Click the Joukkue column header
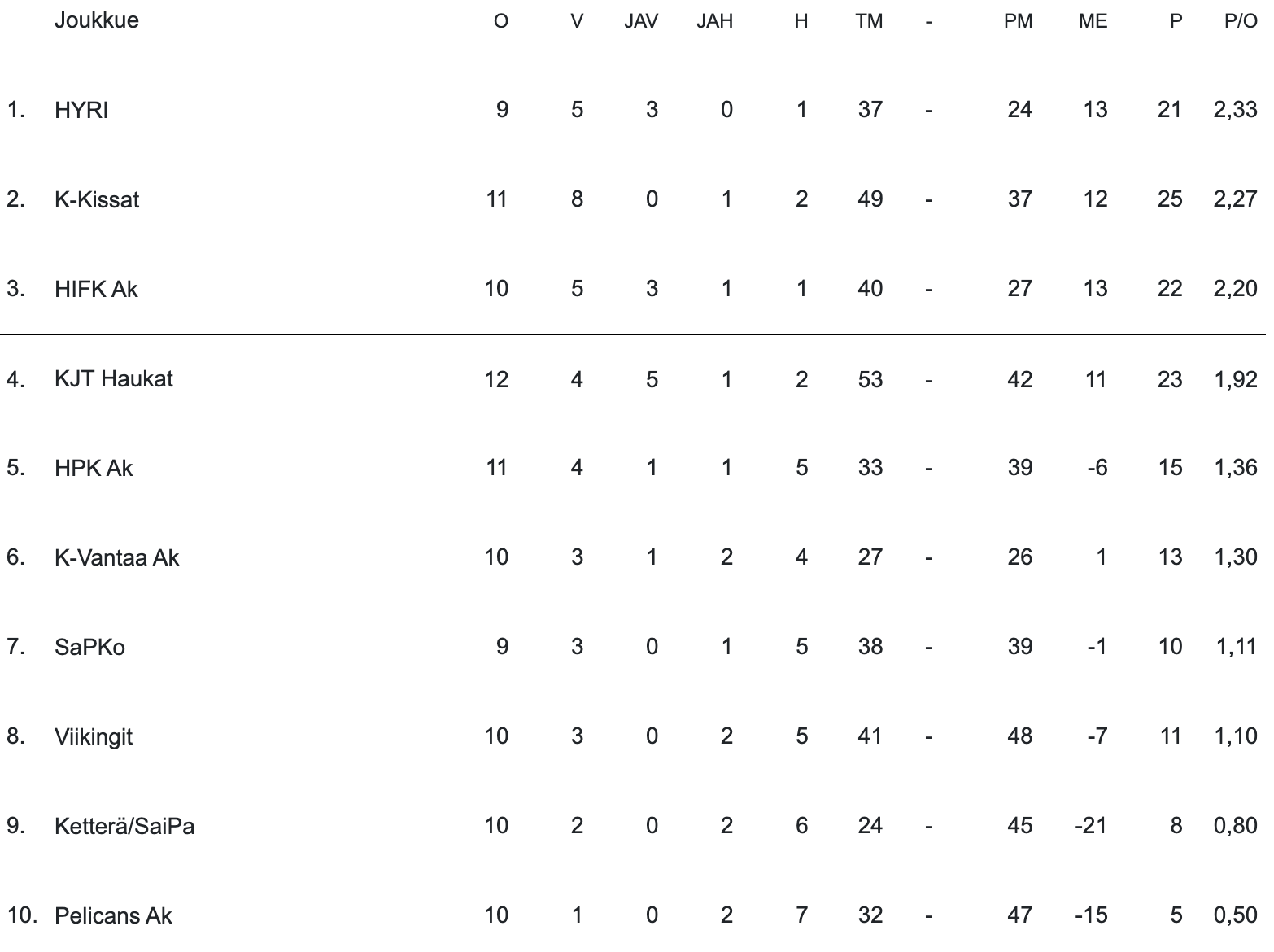Image resolution: width=1274 pixels, height=952 pixels. coord(96,20)
